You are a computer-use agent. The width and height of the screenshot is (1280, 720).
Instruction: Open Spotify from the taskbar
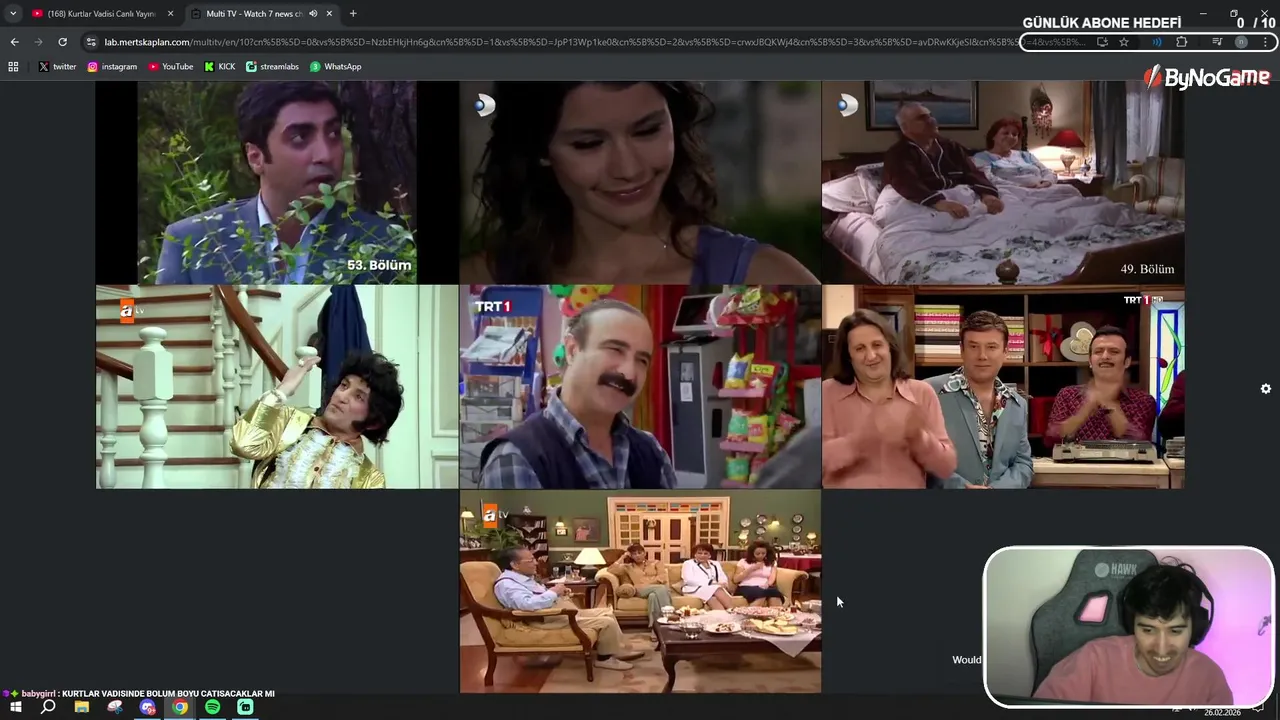tap(212, 707)
